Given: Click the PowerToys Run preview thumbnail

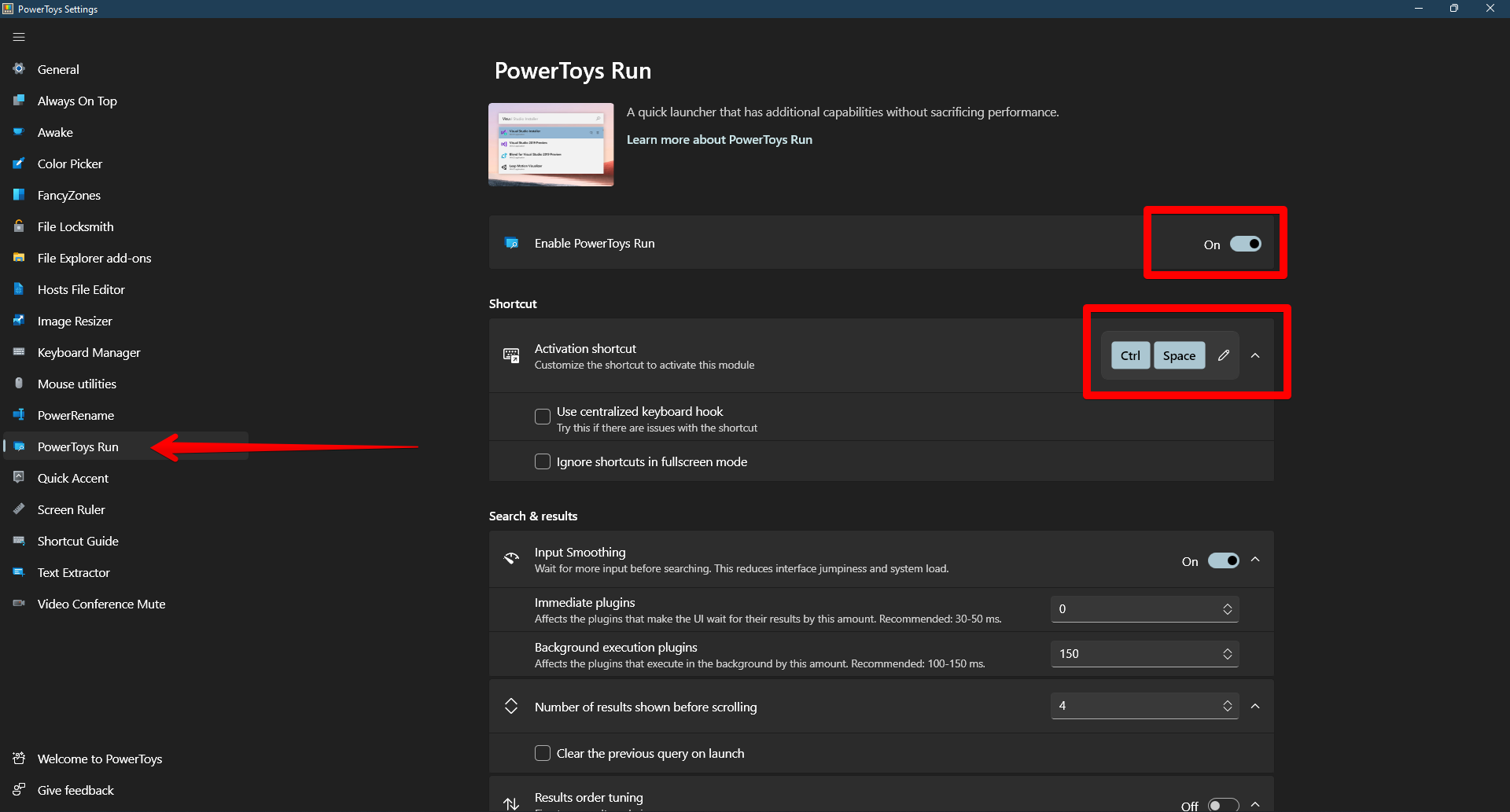Looking at the screenshot, I should click(x=551, y=144).
